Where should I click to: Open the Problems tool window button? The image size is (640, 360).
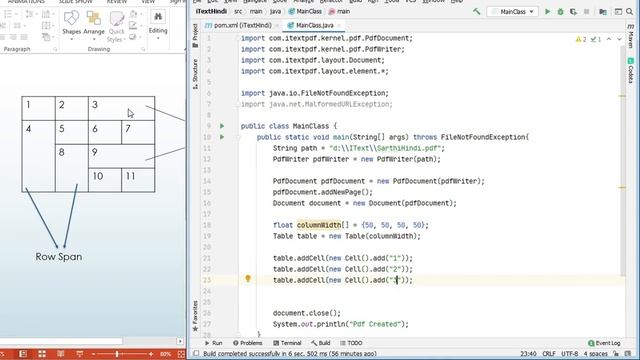coord(247,343)
